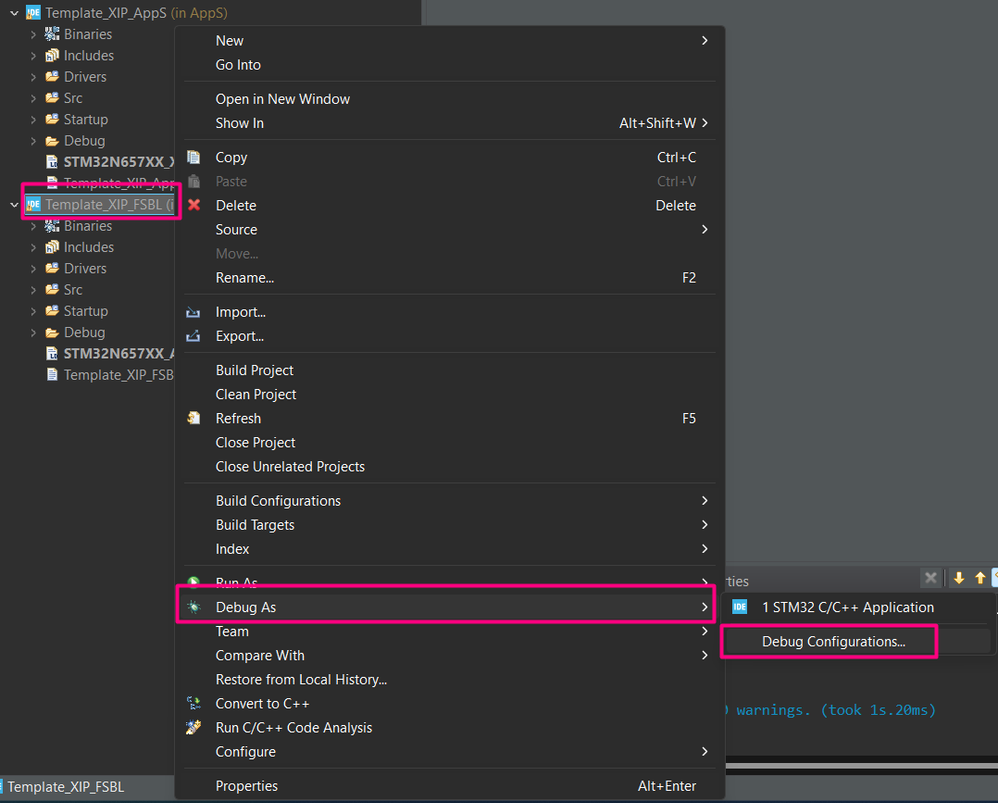Choose Close Project
The image size is (998, 803).
click(x=449, y=442)
